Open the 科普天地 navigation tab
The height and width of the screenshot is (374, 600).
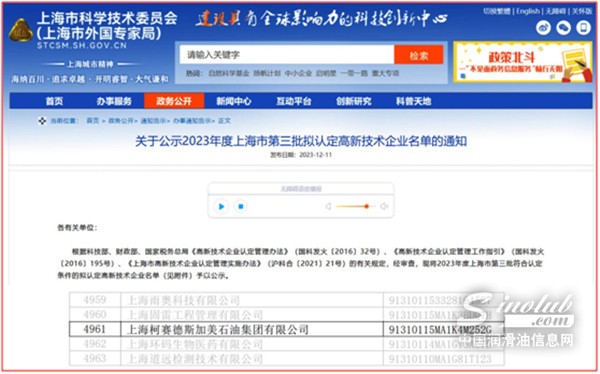coord(413,101)
